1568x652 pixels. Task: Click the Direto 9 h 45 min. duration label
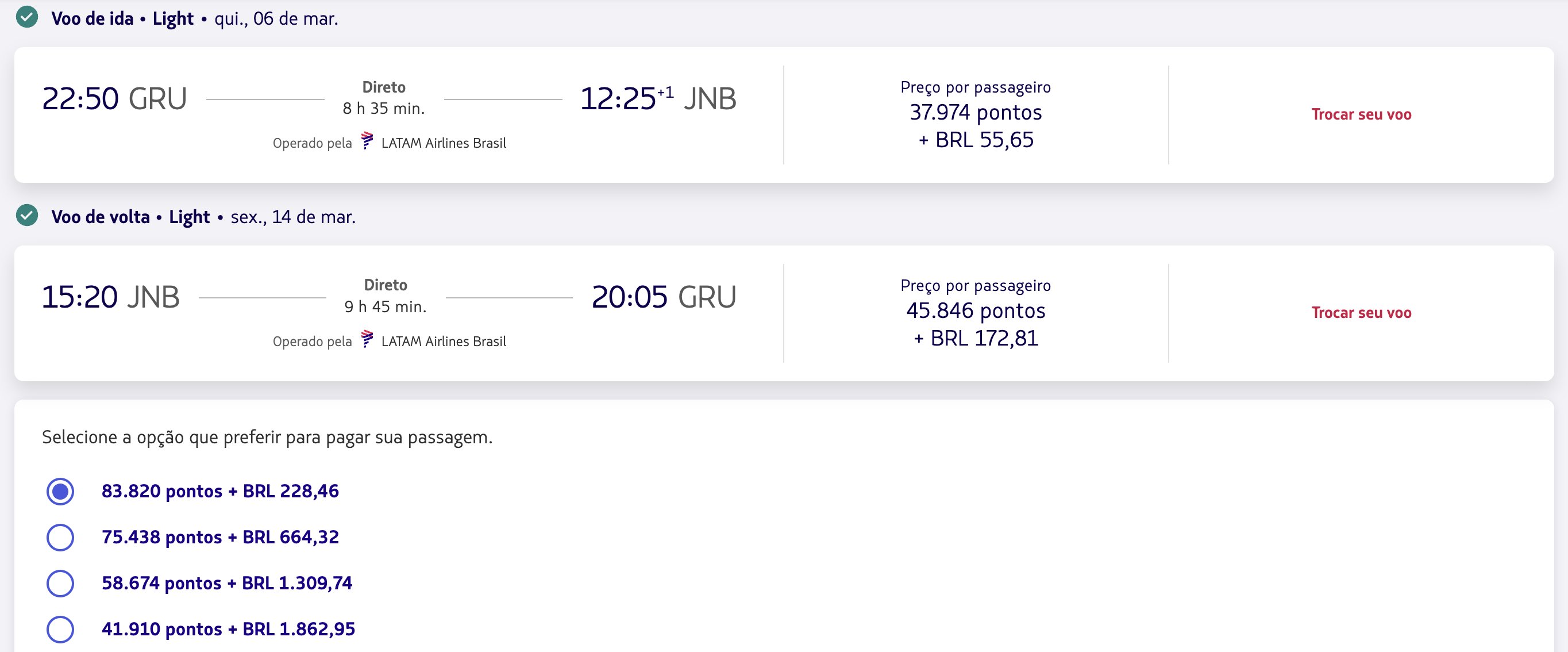coord(386,296)
